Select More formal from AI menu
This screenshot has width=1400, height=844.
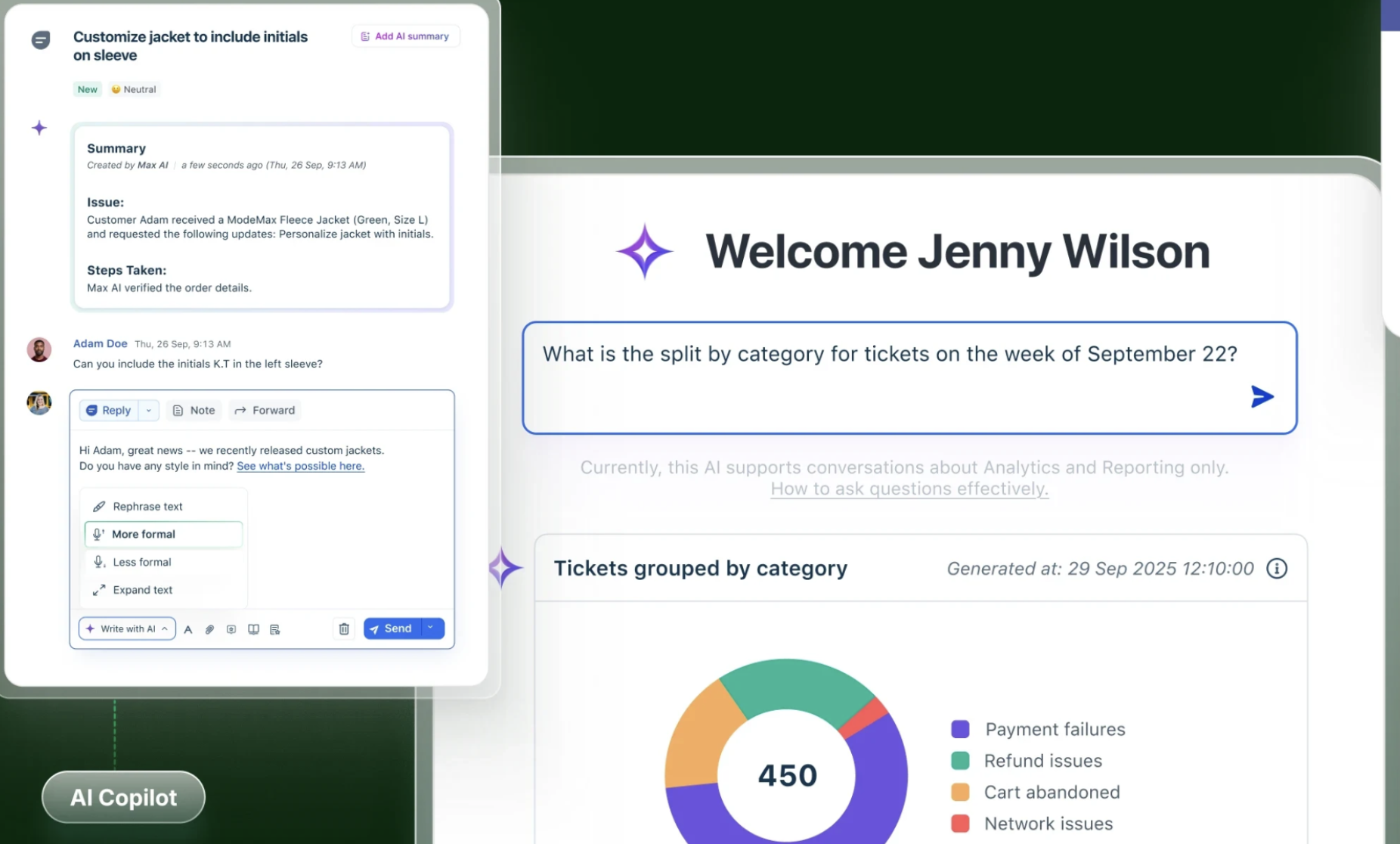pos(163,534)
